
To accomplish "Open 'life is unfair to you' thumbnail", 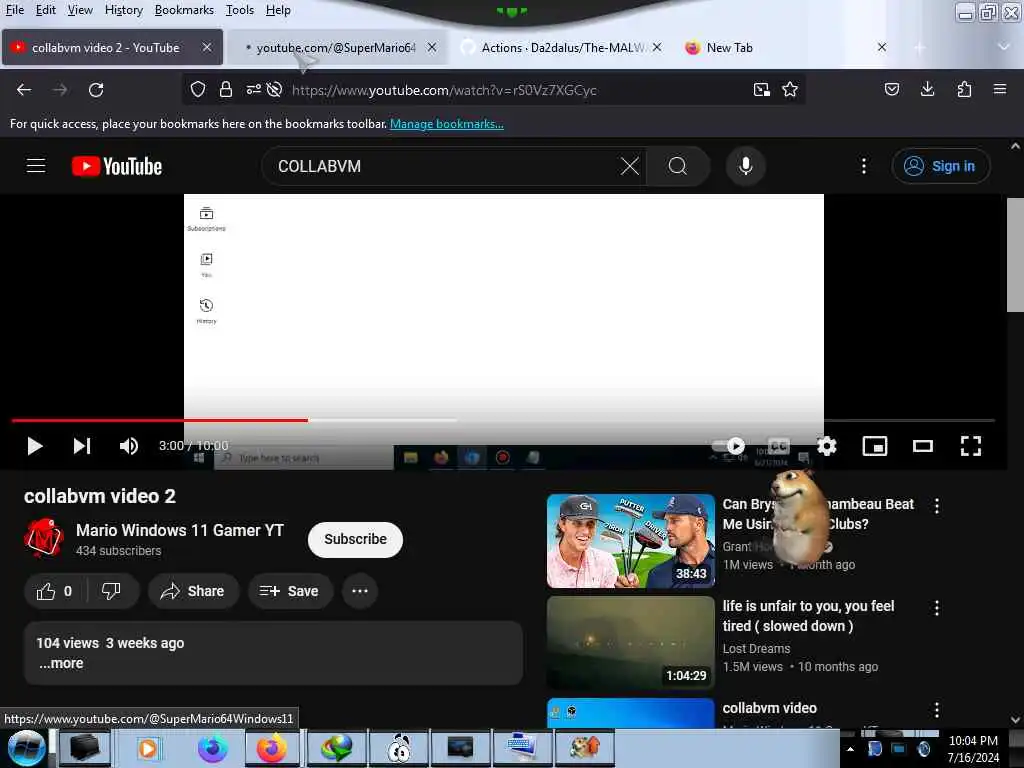I will [630, 643].
